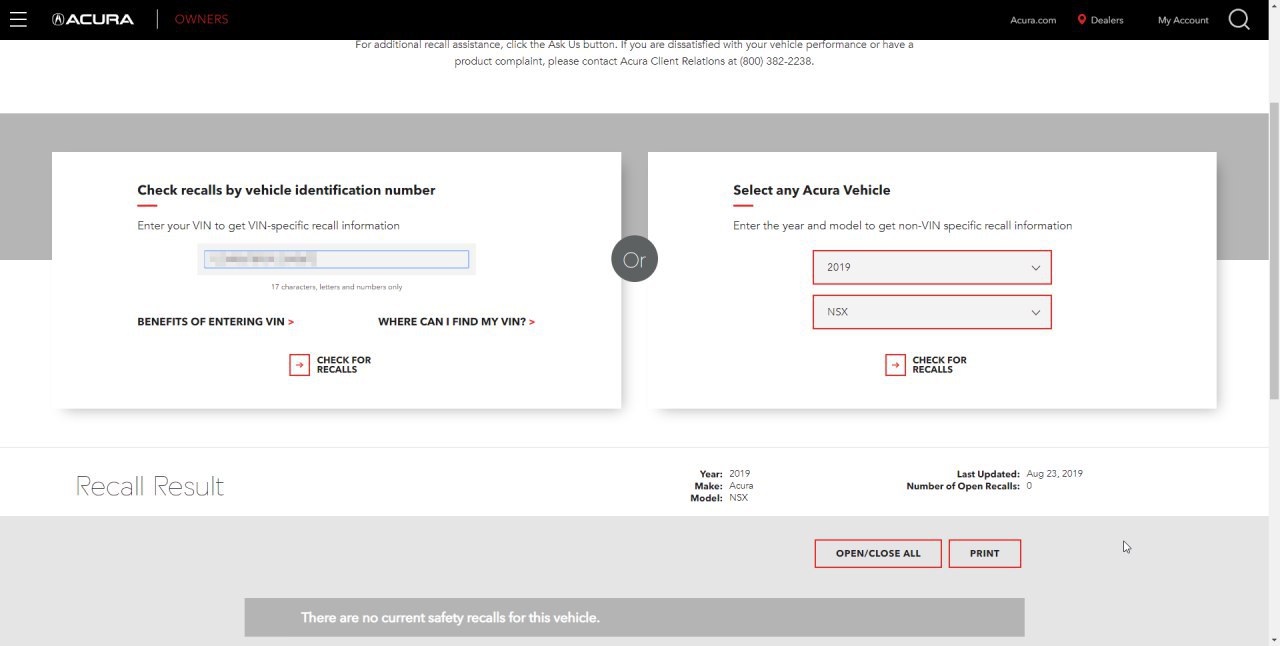Visit Acura.com link in header

point(1033,20)
